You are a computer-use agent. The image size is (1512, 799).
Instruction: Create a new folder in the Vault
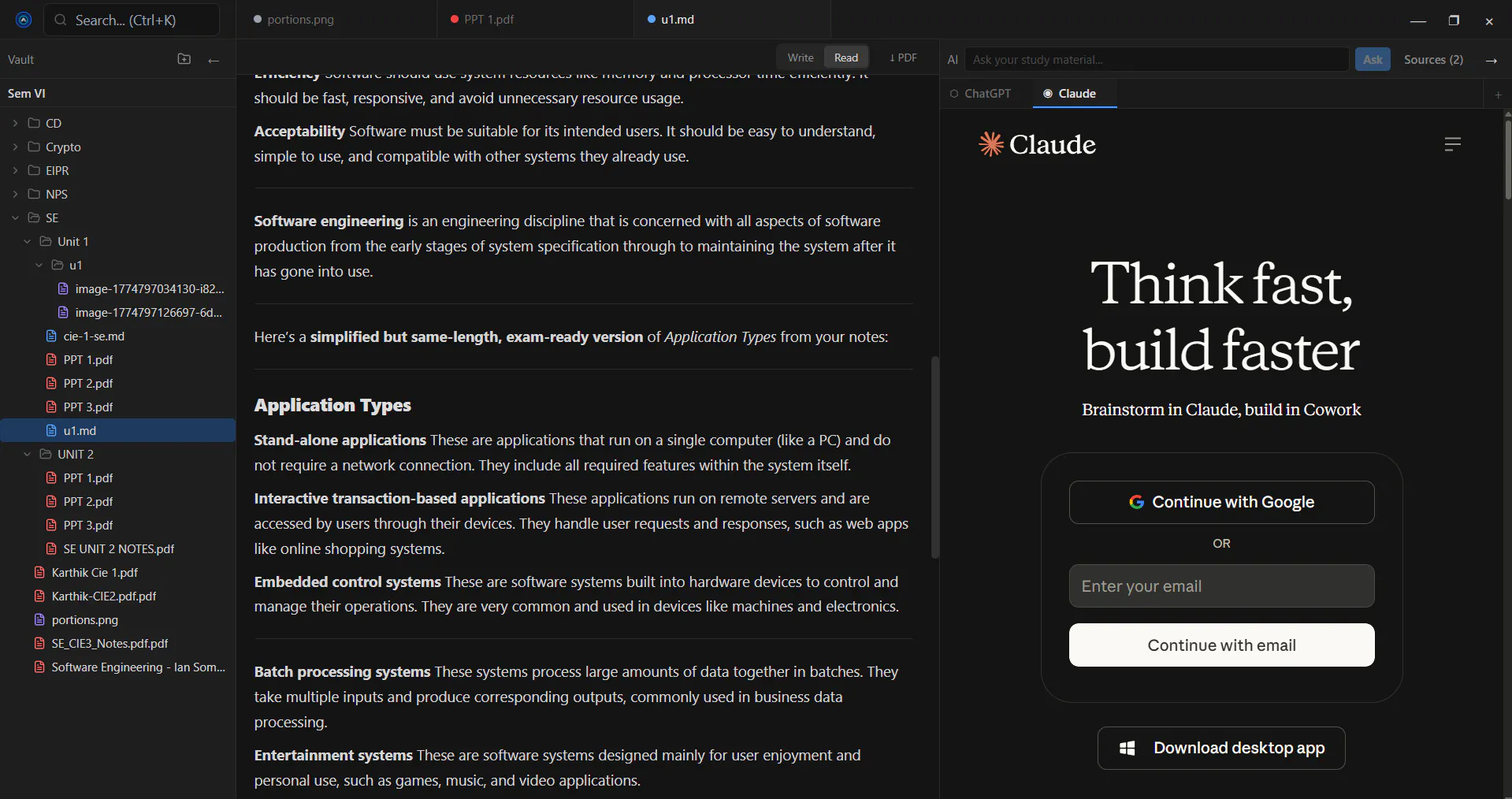pos(184,59)
